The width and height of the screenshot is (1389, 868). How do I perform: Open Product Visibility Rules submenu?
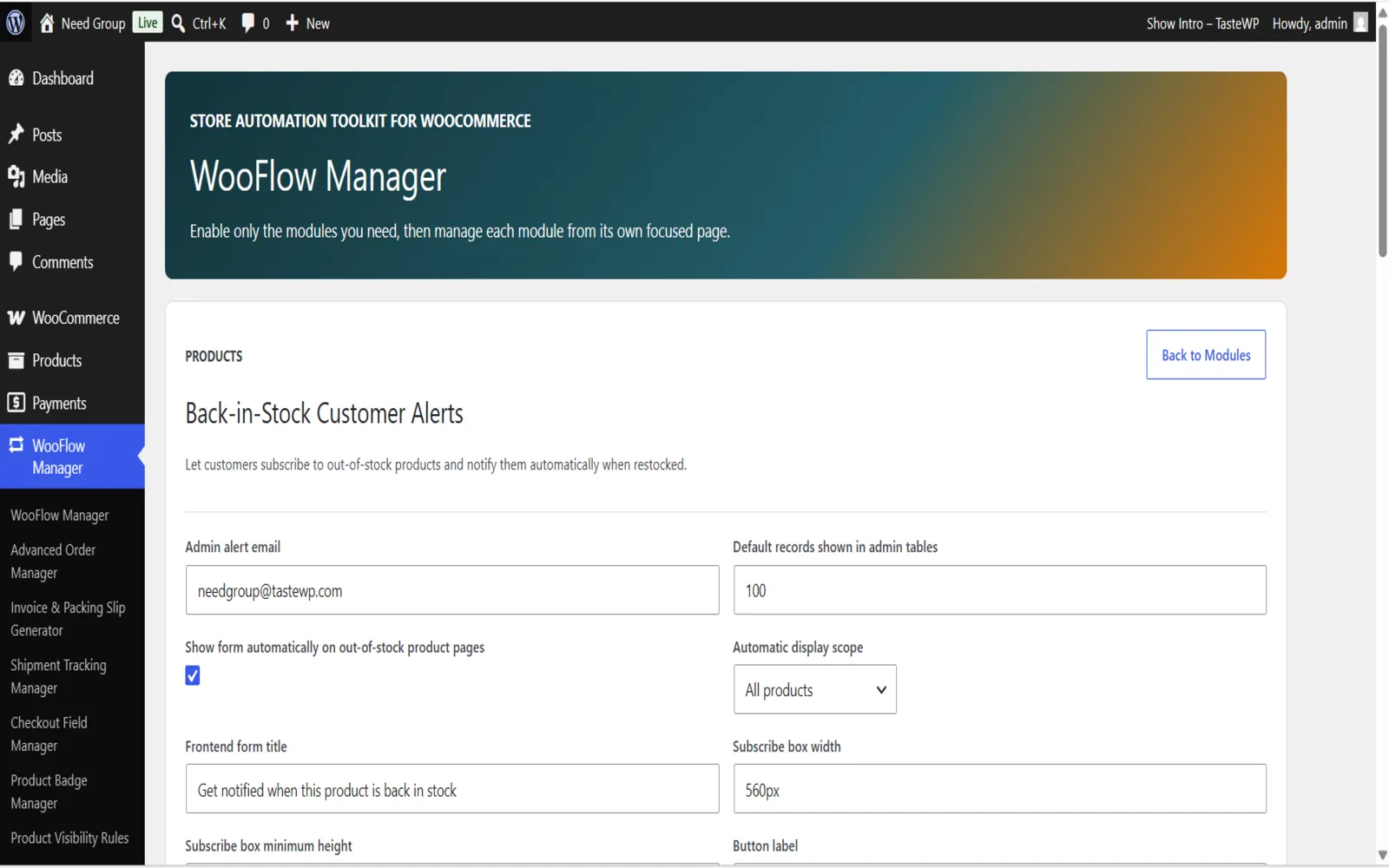[x=69, y=838]
